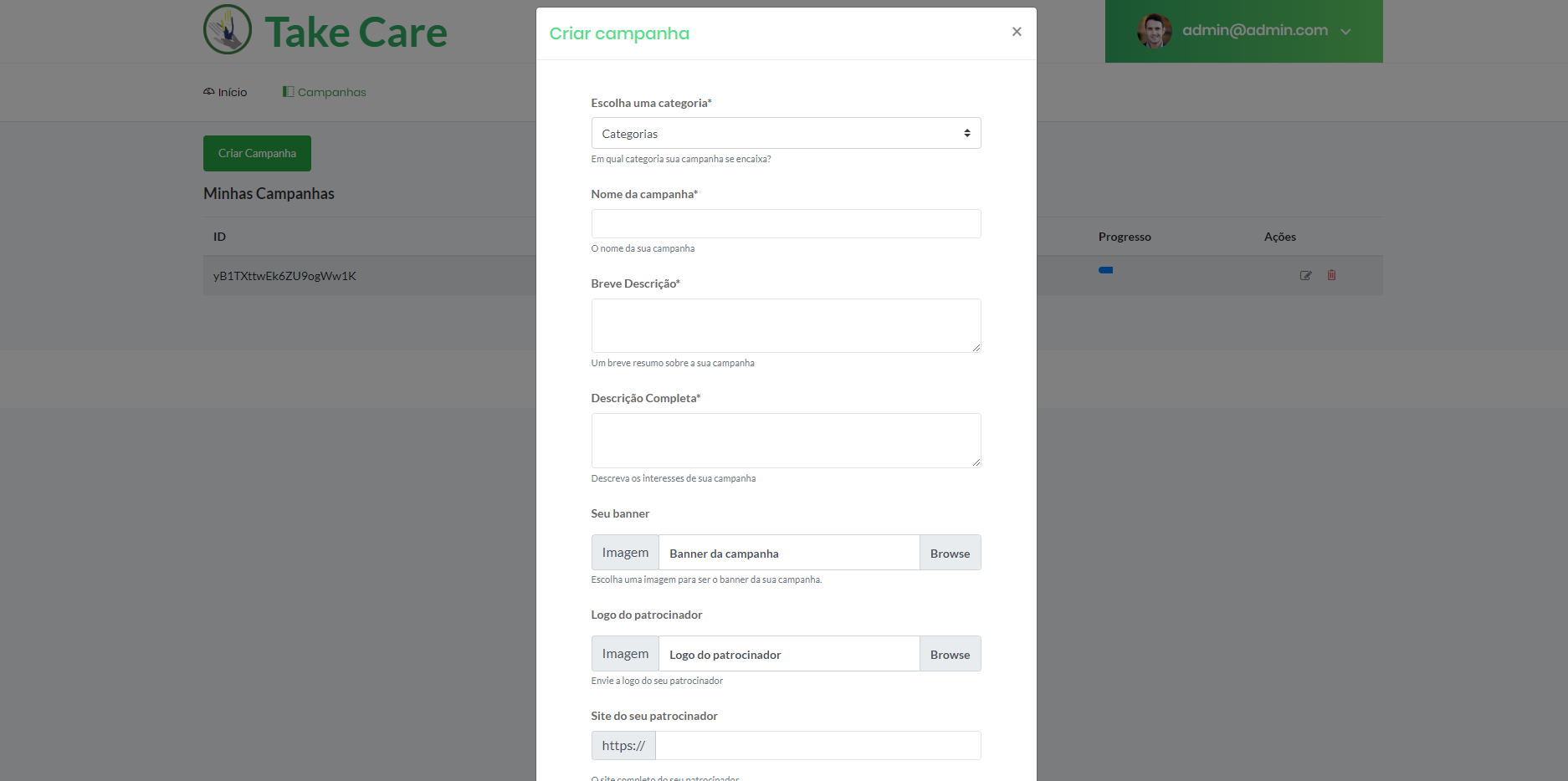The image size is (1568, 781).
Task: Focus the Descrição Completa text area
Action: pyautogui.click(x=786, y=440)
